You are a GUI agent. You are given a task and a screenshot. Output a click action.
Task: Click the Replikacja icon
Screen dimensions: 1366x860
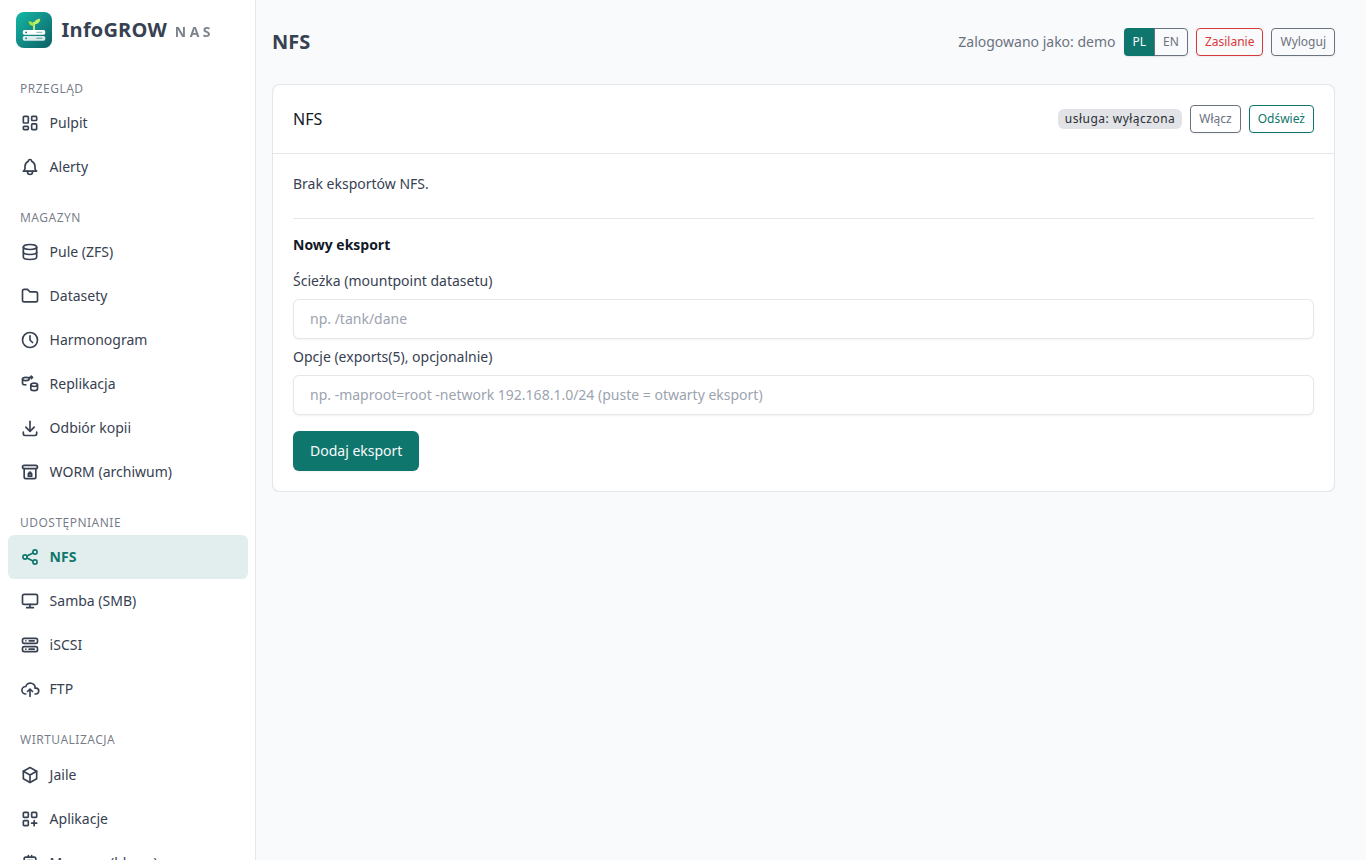30,384
